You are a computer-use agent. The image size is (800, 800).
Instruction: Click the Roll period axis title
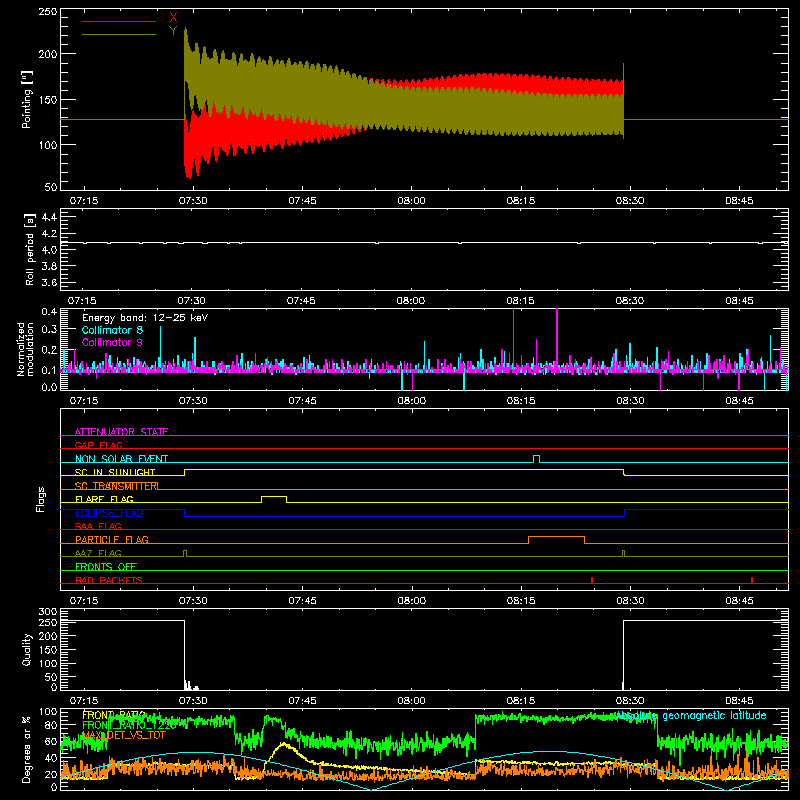(x=29, y=249)
